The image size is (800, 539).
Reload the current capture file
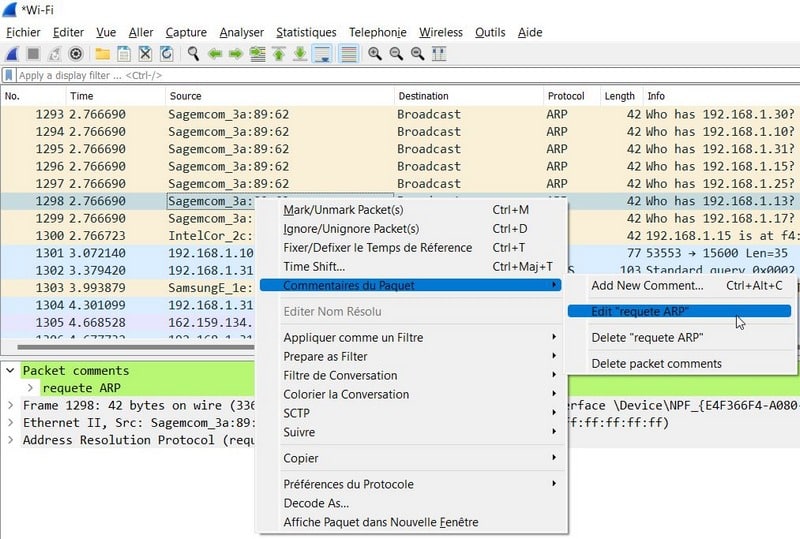point(166,54)
